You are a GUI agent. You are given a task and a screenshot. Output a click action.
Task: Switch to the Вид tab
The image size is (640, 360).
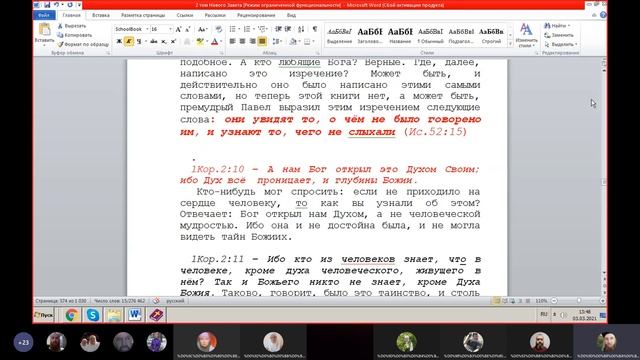pyautogui.click(x=291, y=15)
